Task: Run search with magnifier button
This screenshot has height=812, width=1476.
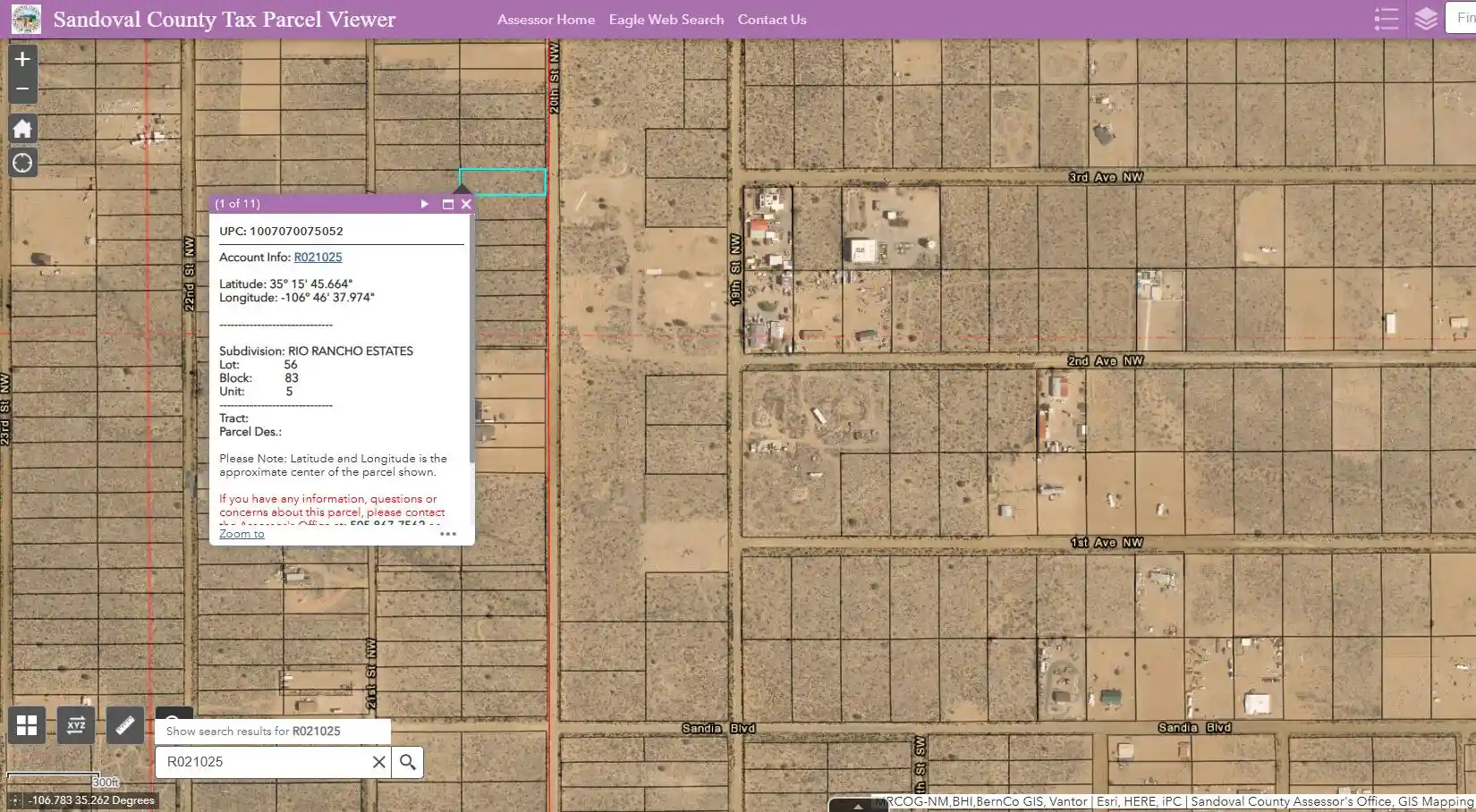Action: [x=408, y=762]
